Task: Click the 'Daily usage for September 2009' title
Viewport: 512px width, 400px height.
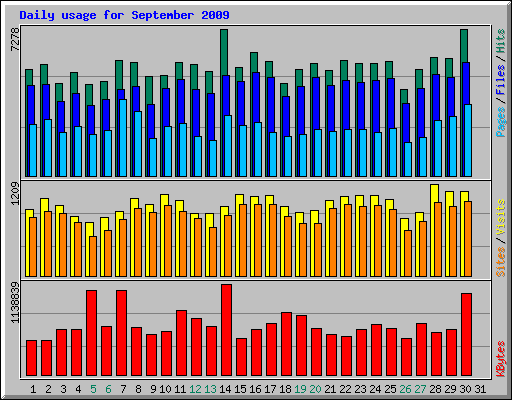Action: pyautogui.click(x=124, y=15)
